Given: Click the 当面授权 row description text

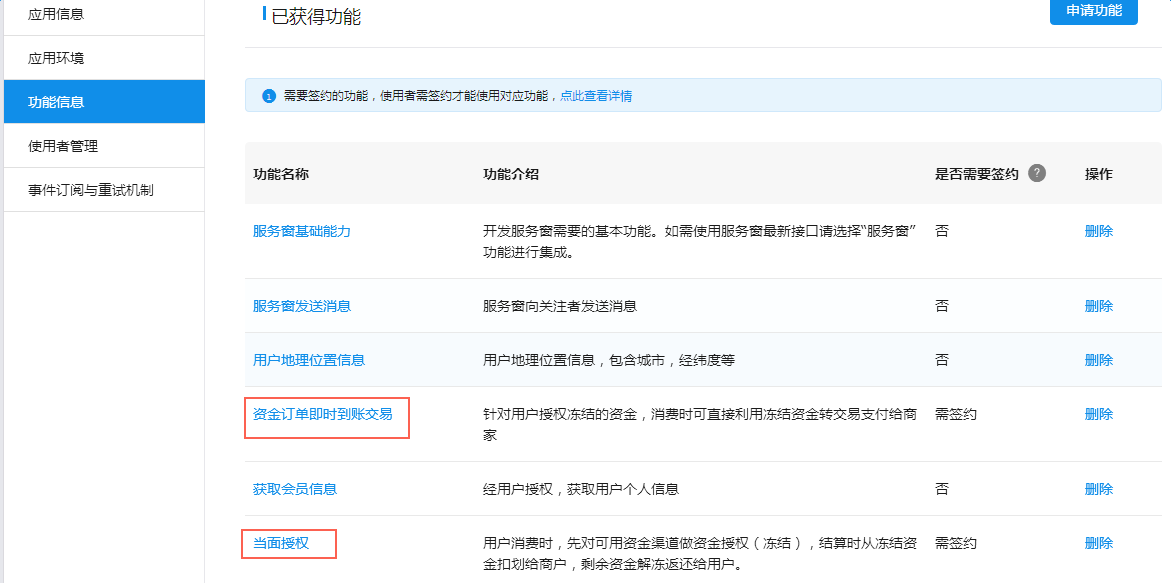Looking at the screenshot, I should tap(700, 553).
